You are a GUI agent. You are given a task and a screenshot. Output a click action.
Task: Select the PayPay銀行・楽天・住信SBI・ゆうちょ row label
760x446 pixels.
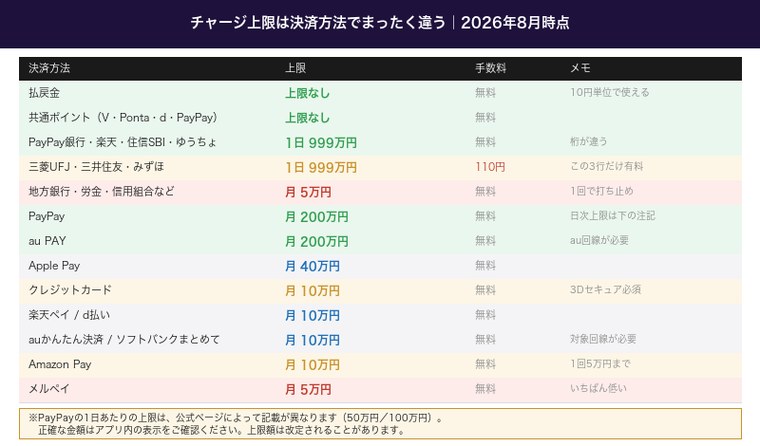click(123, 142)
